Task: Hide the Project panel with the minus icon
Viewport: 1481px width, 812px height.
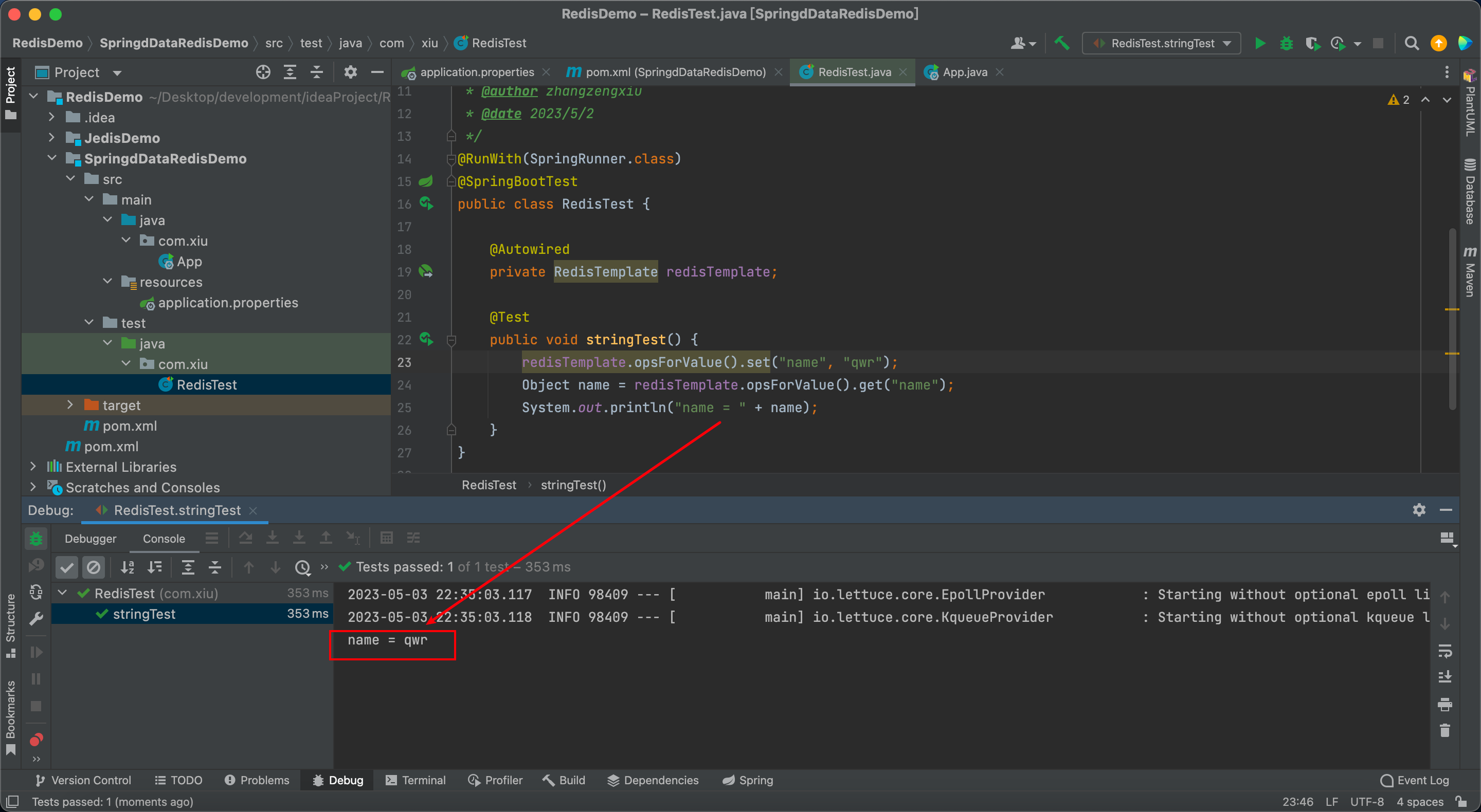Action: [x=377, y=72]
